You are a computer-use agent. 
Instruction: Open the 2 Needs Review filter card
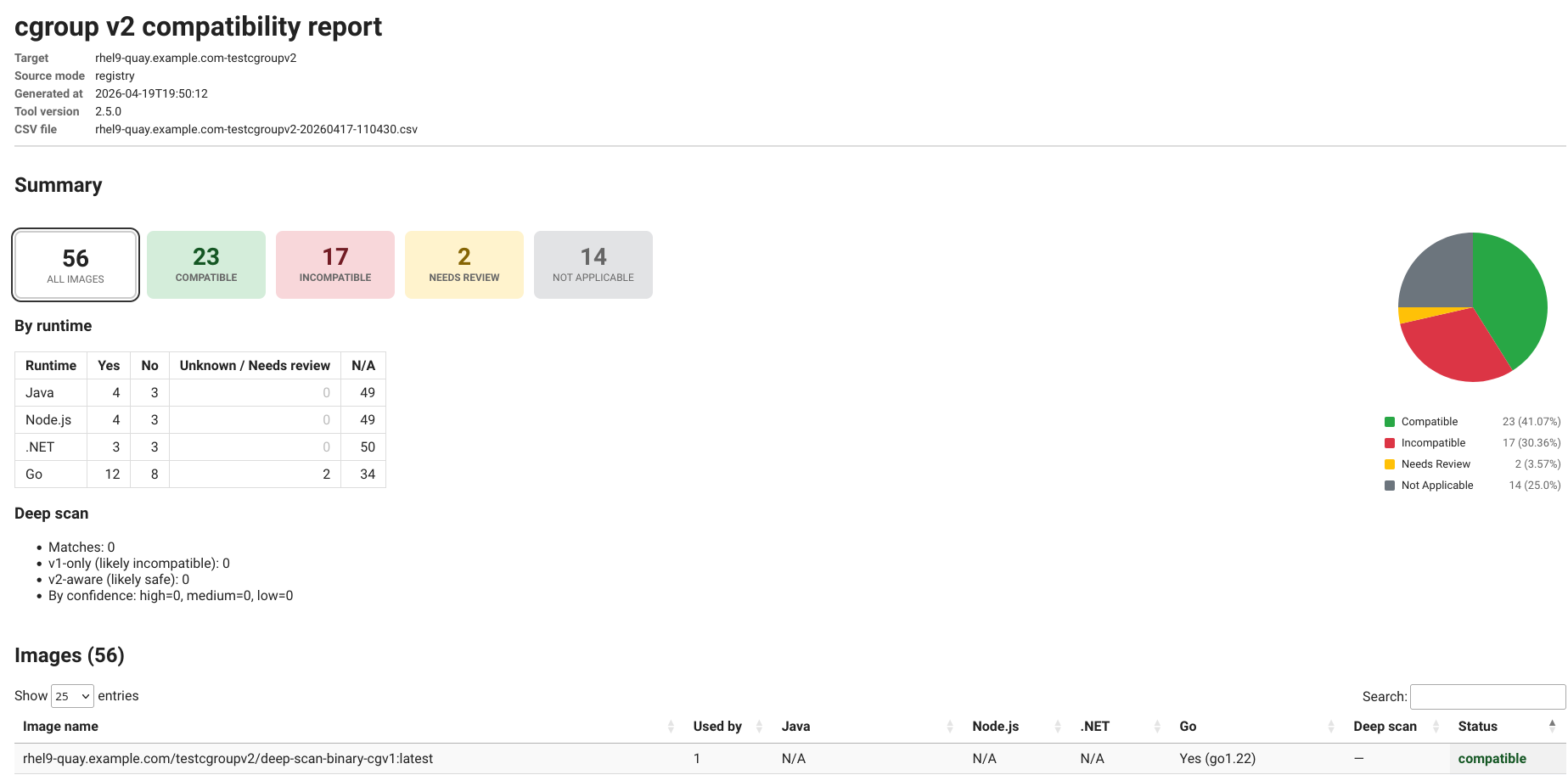tap(464, 264)
